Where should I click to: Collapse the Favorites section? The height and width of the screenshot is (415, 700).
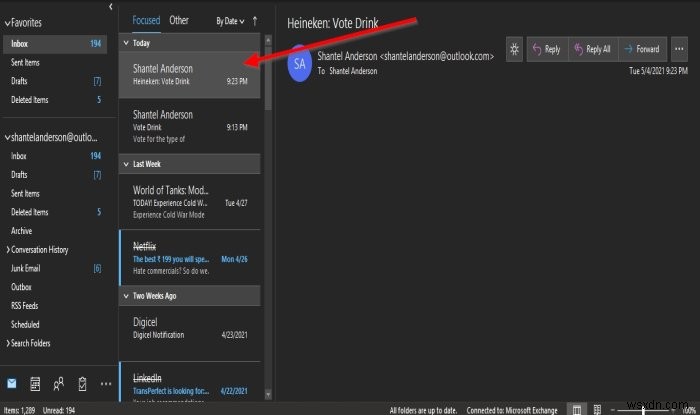coord(7,23)
